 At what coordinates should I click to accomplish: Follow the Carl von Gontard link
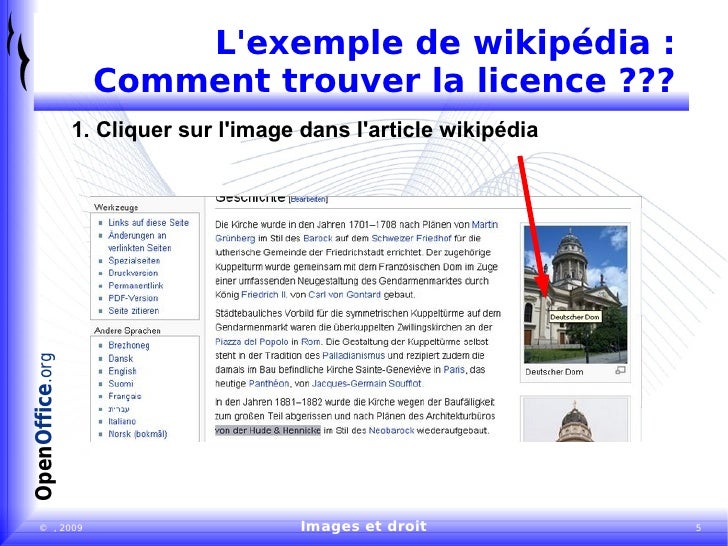tap(344, 295)
